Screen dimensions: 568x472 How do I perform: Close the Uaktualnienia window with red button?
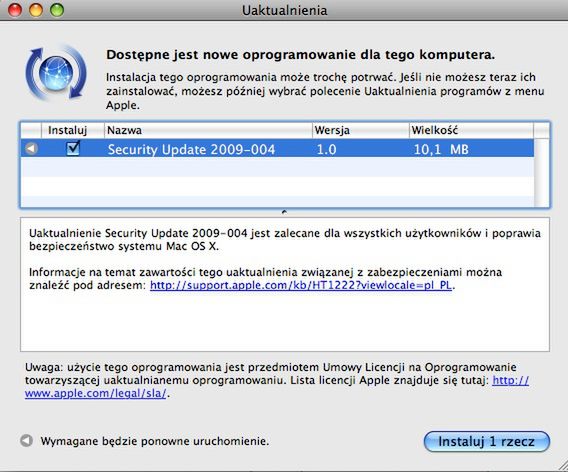pos(15,10)
